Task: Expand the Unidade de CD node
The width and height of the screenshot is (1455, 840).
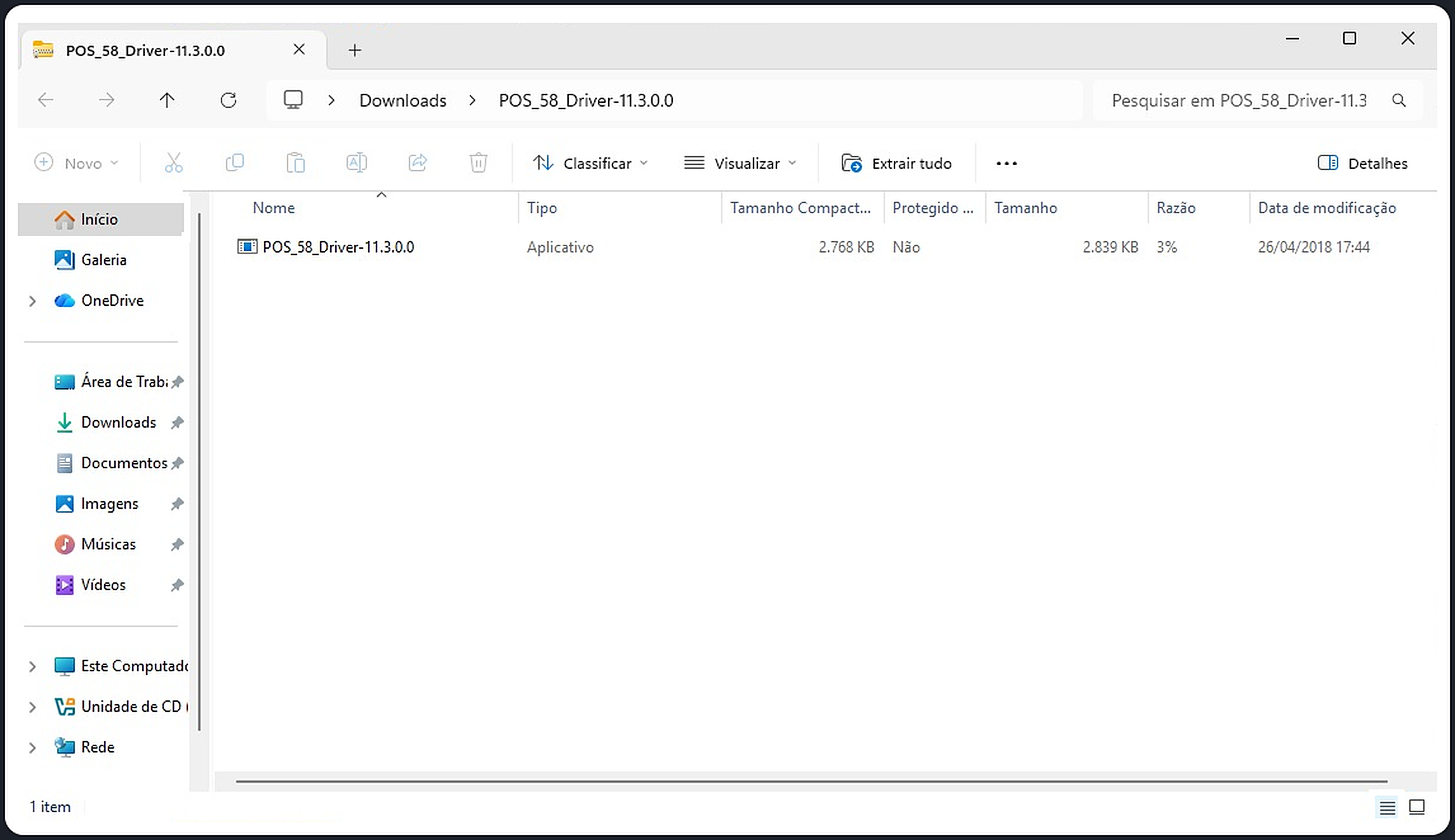Action: (x=32, y=707)
